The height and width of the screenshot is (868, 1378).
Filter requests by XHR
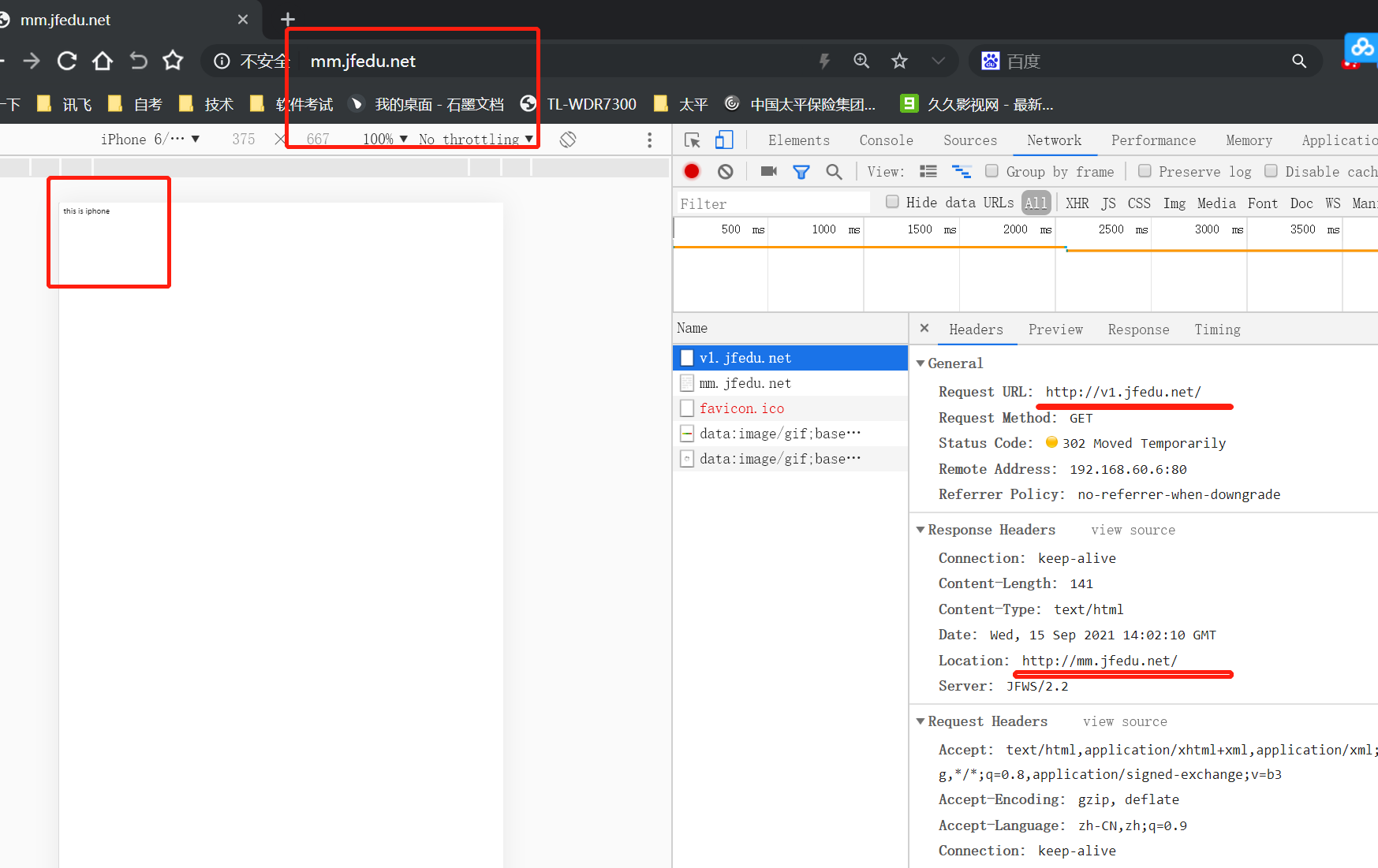pyautogui.click(x=1077, y=203)
